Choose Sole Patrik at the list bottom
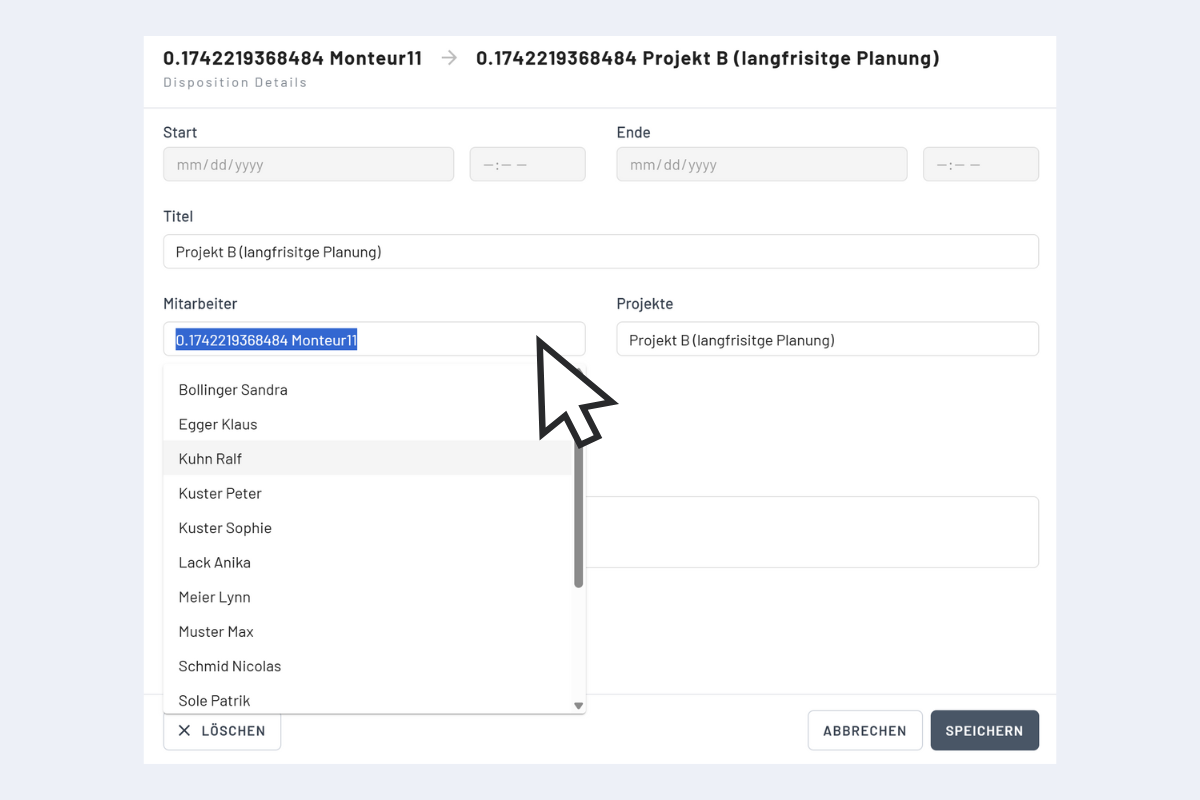Viewport: 1200px width, 800px height. pyautogui.click(x=214, y=700)
